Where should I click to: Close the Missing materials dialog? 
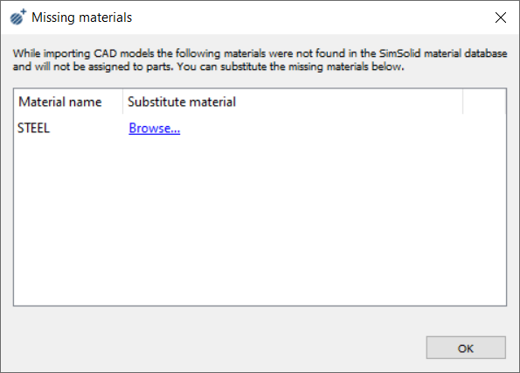pos(500,17)
